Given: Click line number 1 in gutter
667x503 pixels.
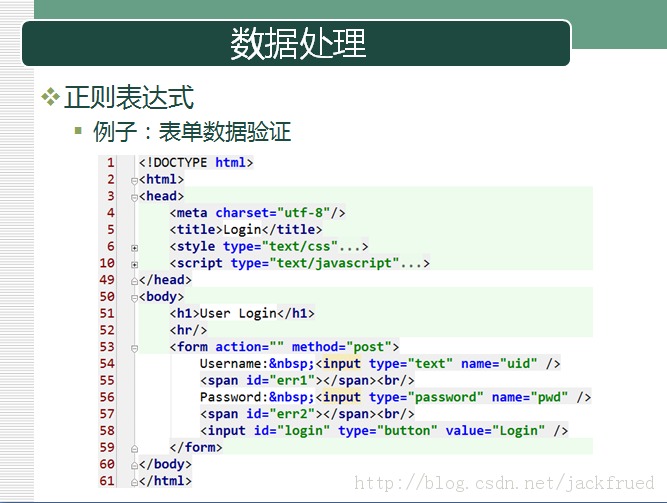Looking at the screenshot, I should click(x=111, y=163).
